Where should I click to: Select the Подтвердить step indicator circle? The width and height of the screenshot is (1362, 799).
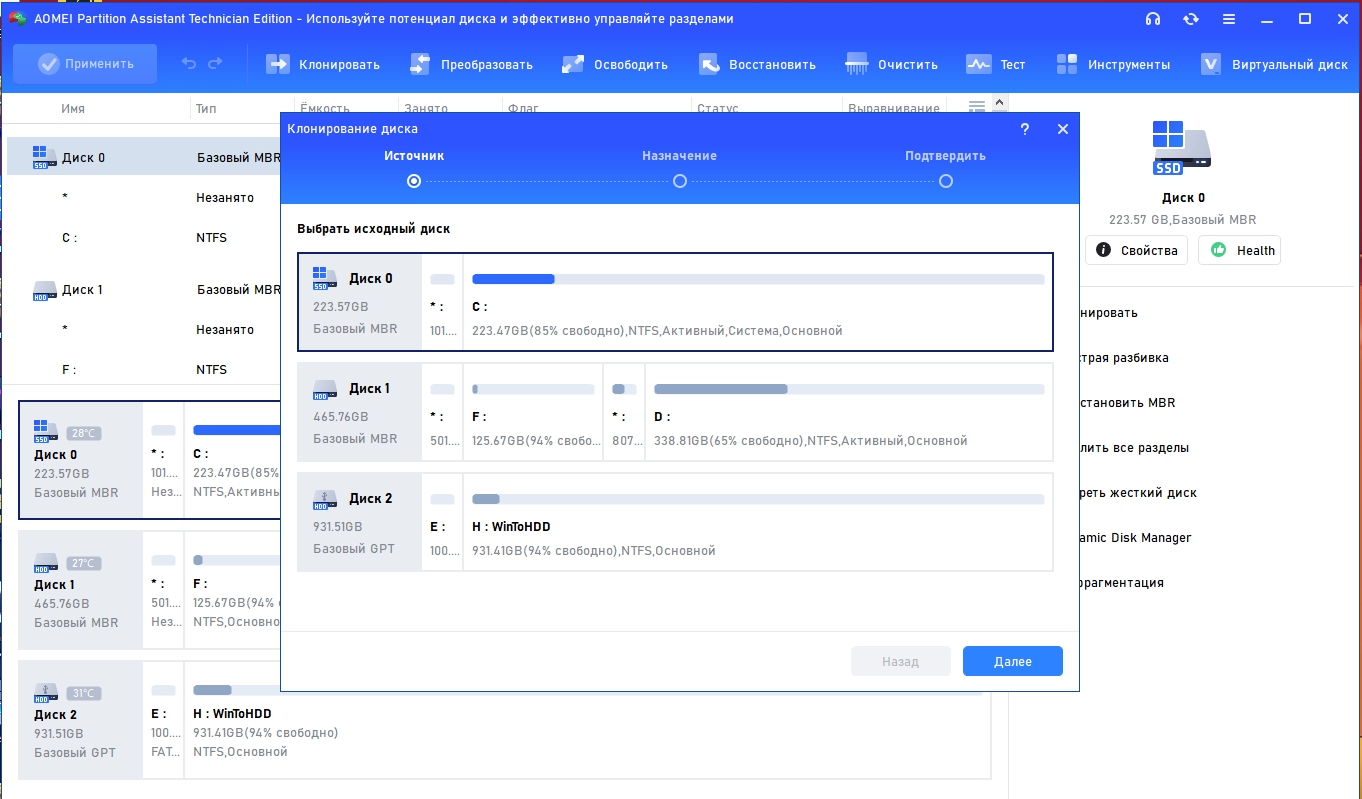pos(946,181)
